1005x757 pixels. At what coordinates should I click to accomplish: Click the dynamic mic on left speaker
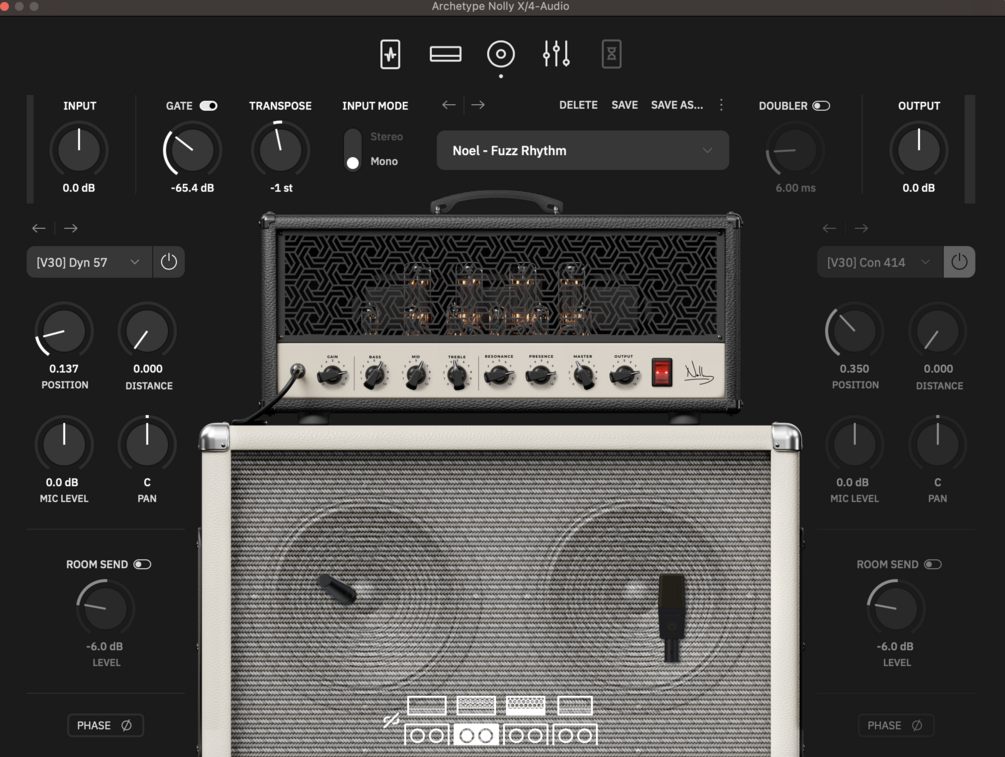337,589
